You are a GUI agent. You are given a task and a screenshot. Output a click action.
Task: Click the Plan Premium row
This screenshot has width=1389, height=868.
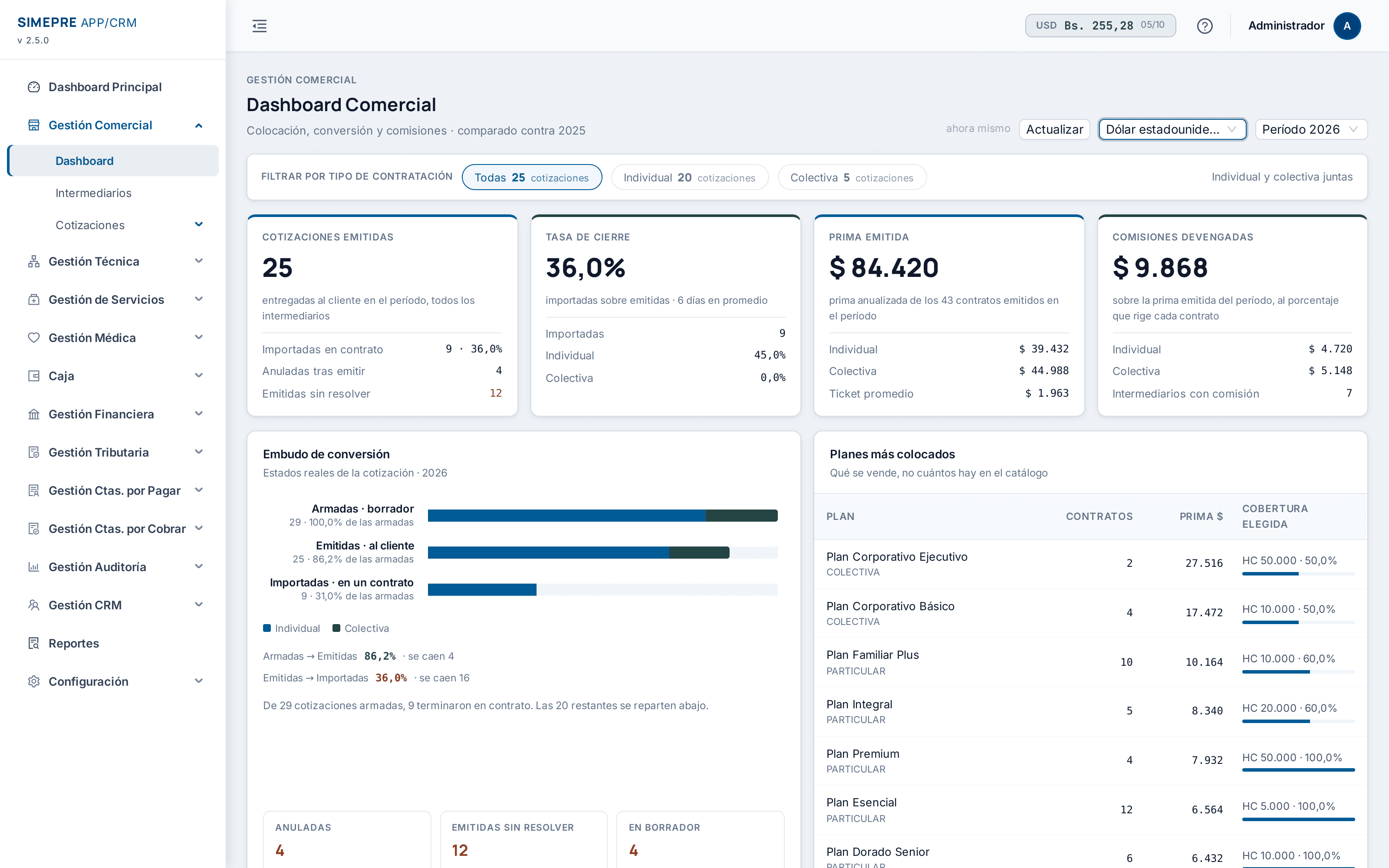point(1090,761)
